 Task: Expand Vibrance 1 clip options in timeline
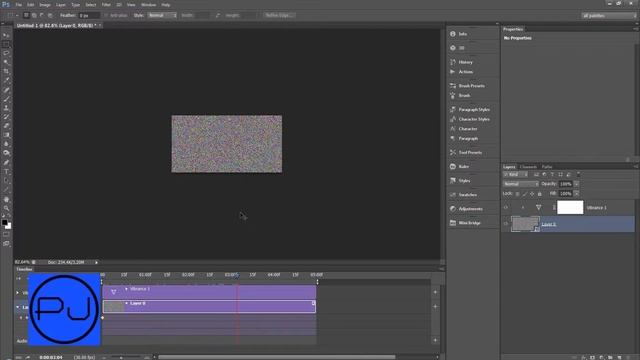126,289
